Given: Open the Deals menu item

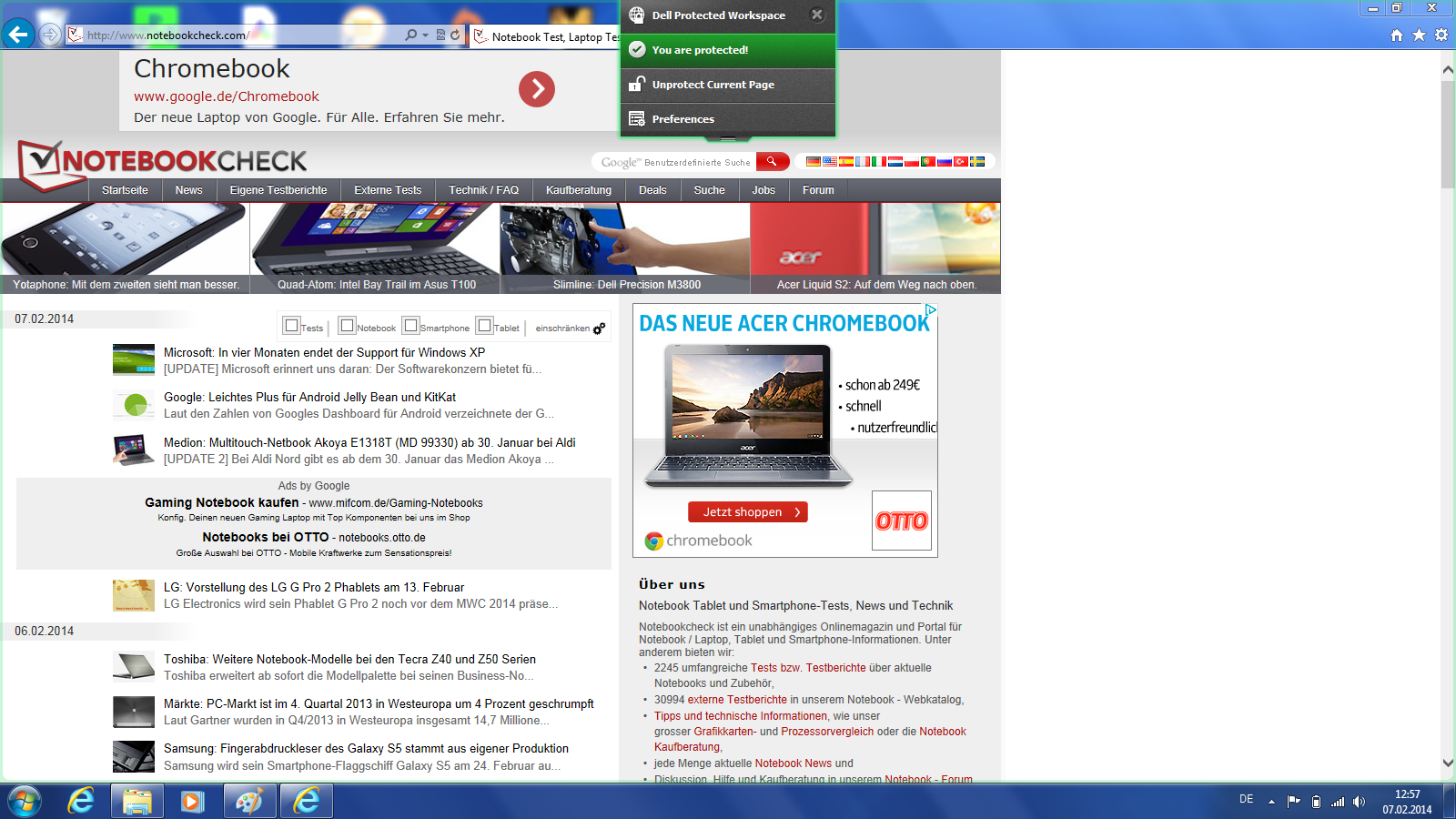Looking at the screenshot, I should tap(652, 190).
